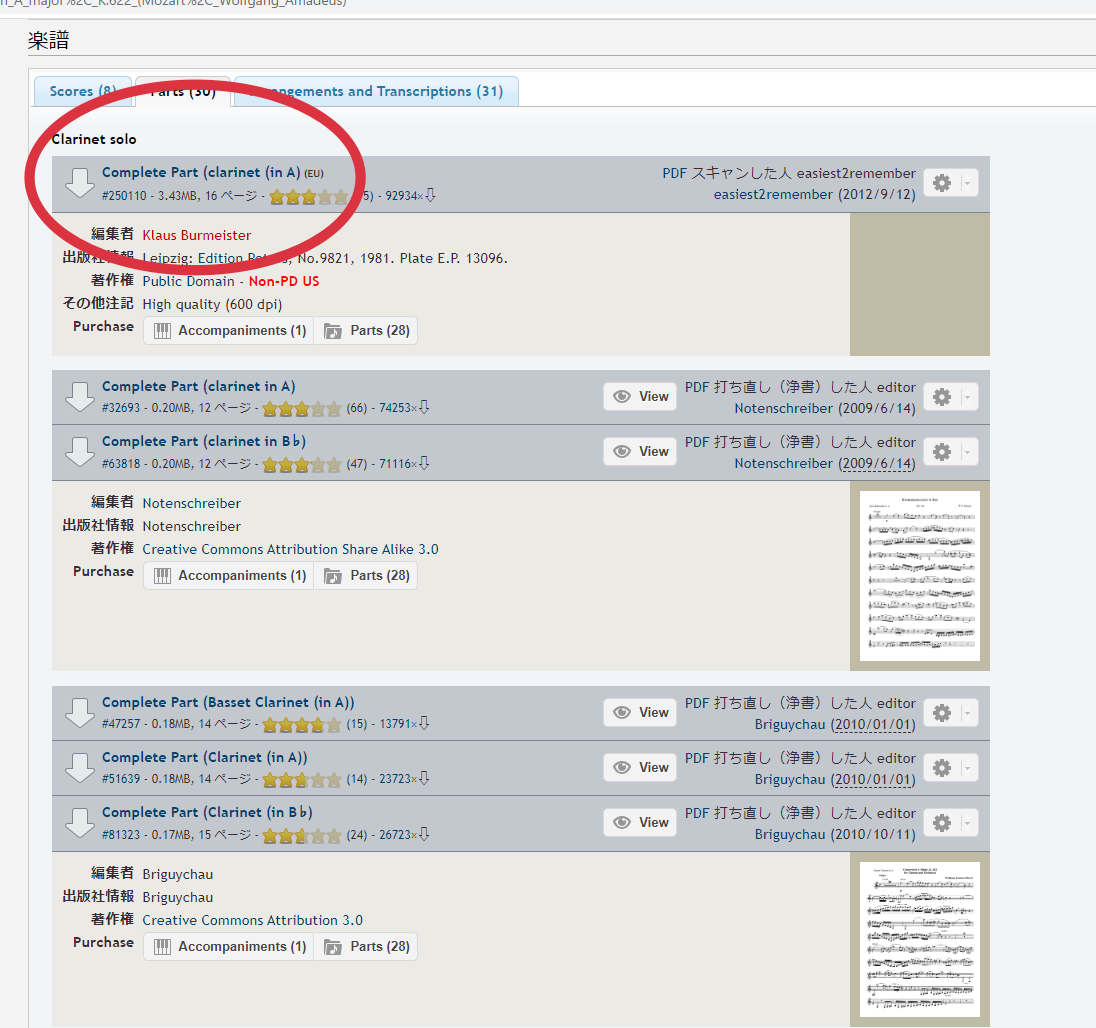This screenshot has height=1028, width=1096.
Task: Open Creative Commons Attribution Share Alike 3.0 link
Action: point(290,549)
